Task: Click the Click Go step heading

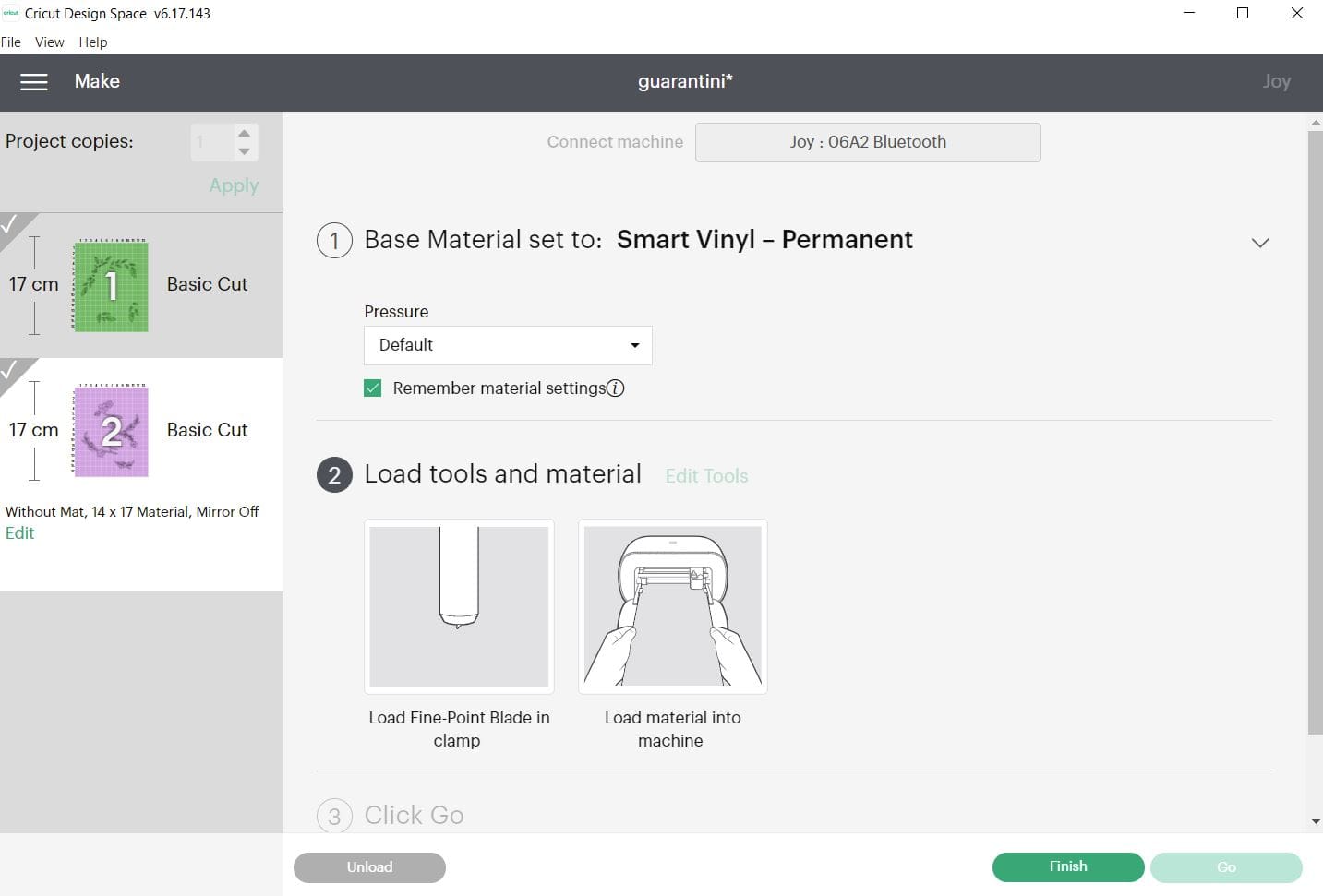Action: coord(414,816)
